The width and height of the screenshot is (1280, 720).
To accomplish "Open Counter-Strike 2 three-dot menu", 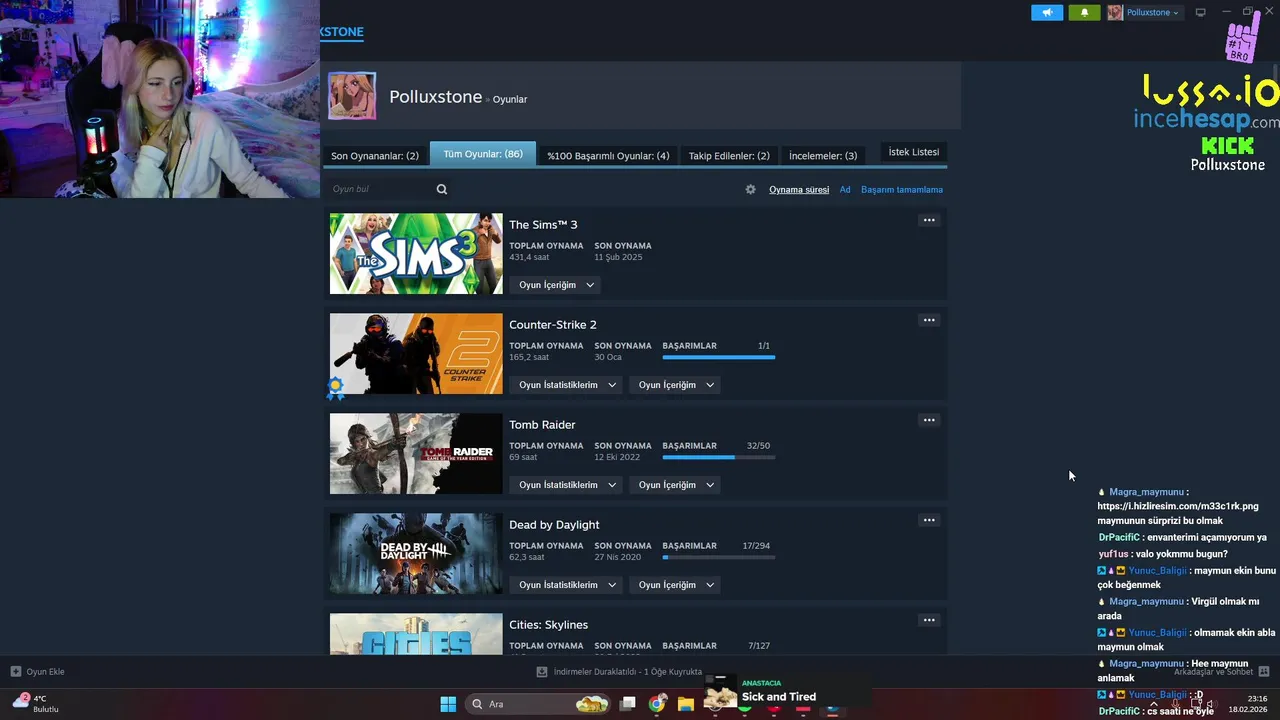I will (929, 320).
